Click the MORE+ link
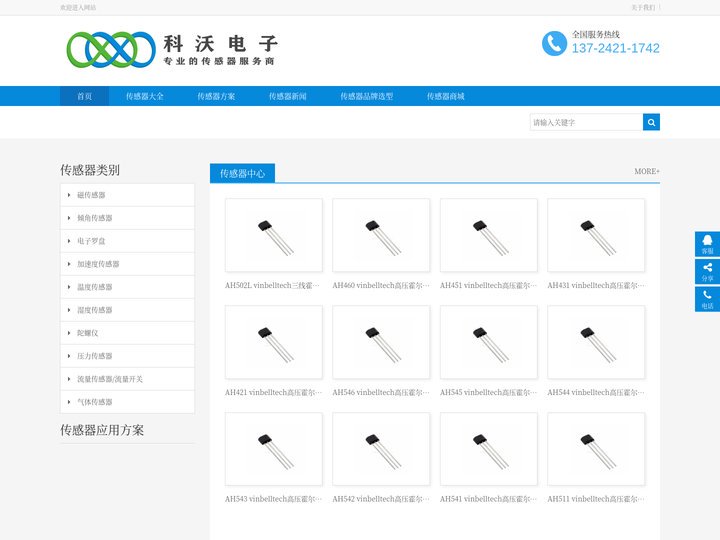The image size is (720, 540). coord(647,171)
